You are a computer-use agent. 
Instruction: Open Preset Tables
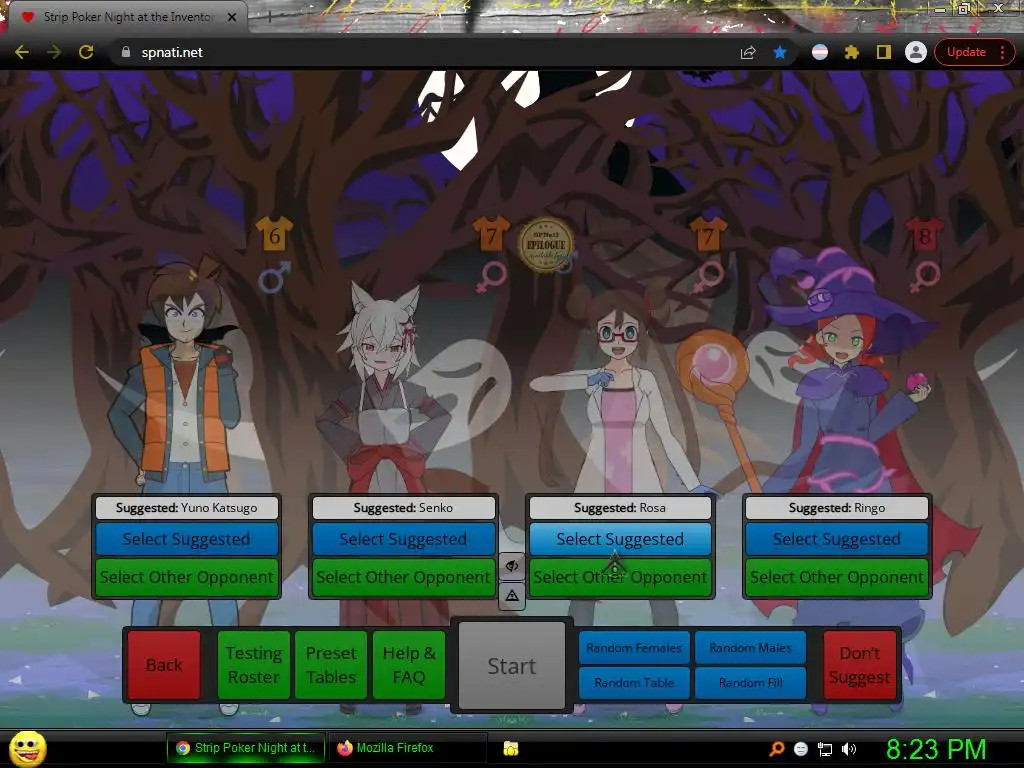pos(331,665)
